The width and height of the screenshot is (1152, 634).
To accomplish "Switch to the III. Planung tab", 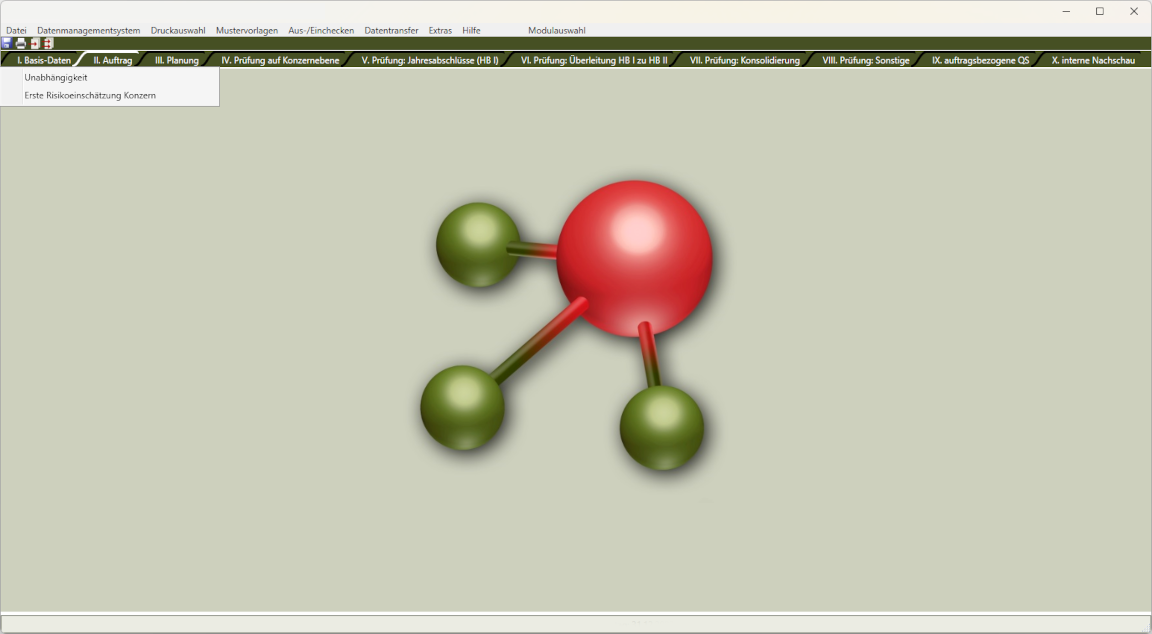I will (176, 61).
